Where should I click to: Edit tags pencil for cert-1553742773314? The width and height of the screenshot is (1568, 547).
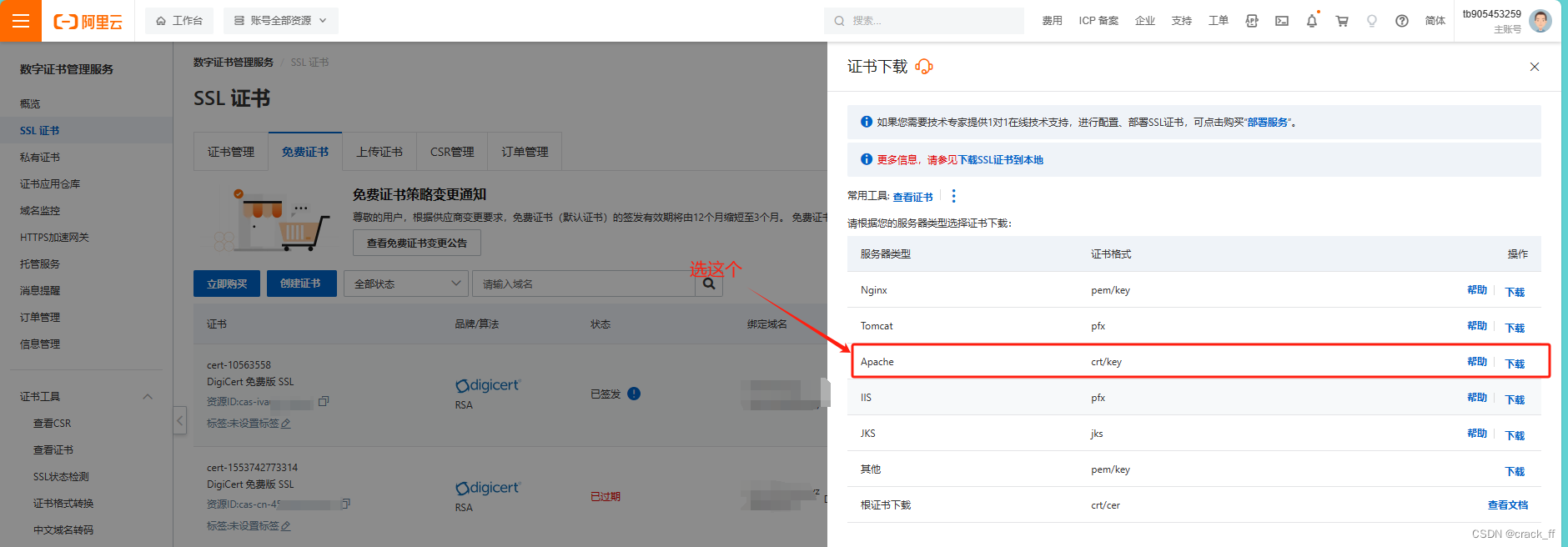[x=286, y=526]
